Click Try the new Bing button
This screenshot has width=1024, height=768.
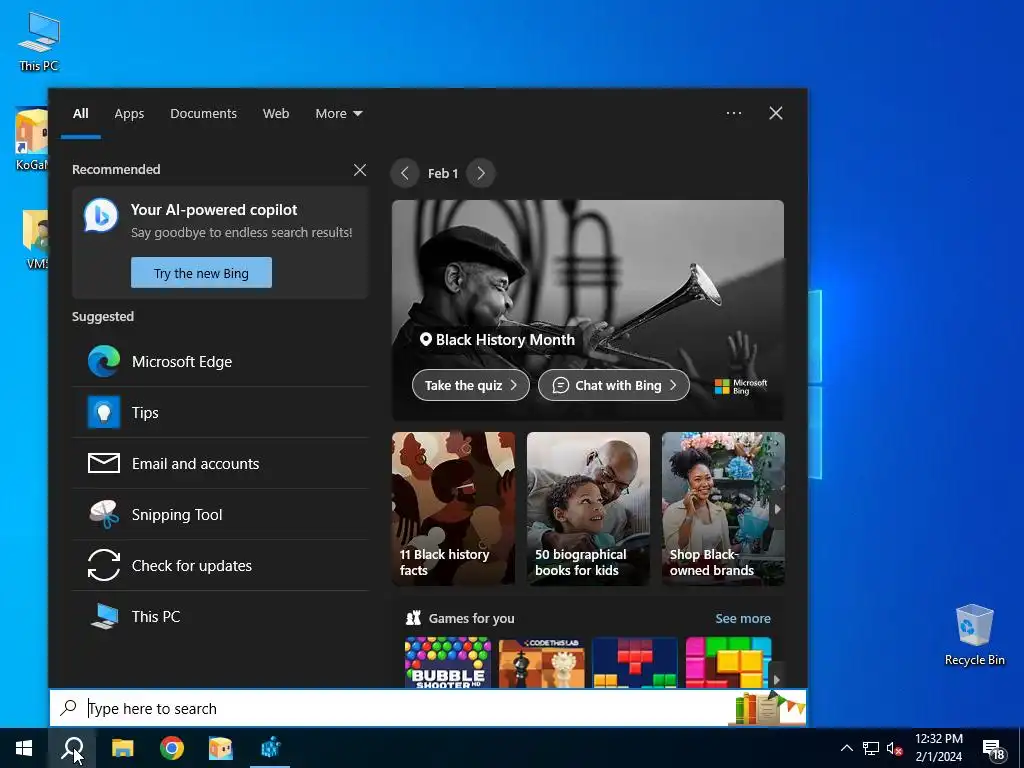coord(201,273)
